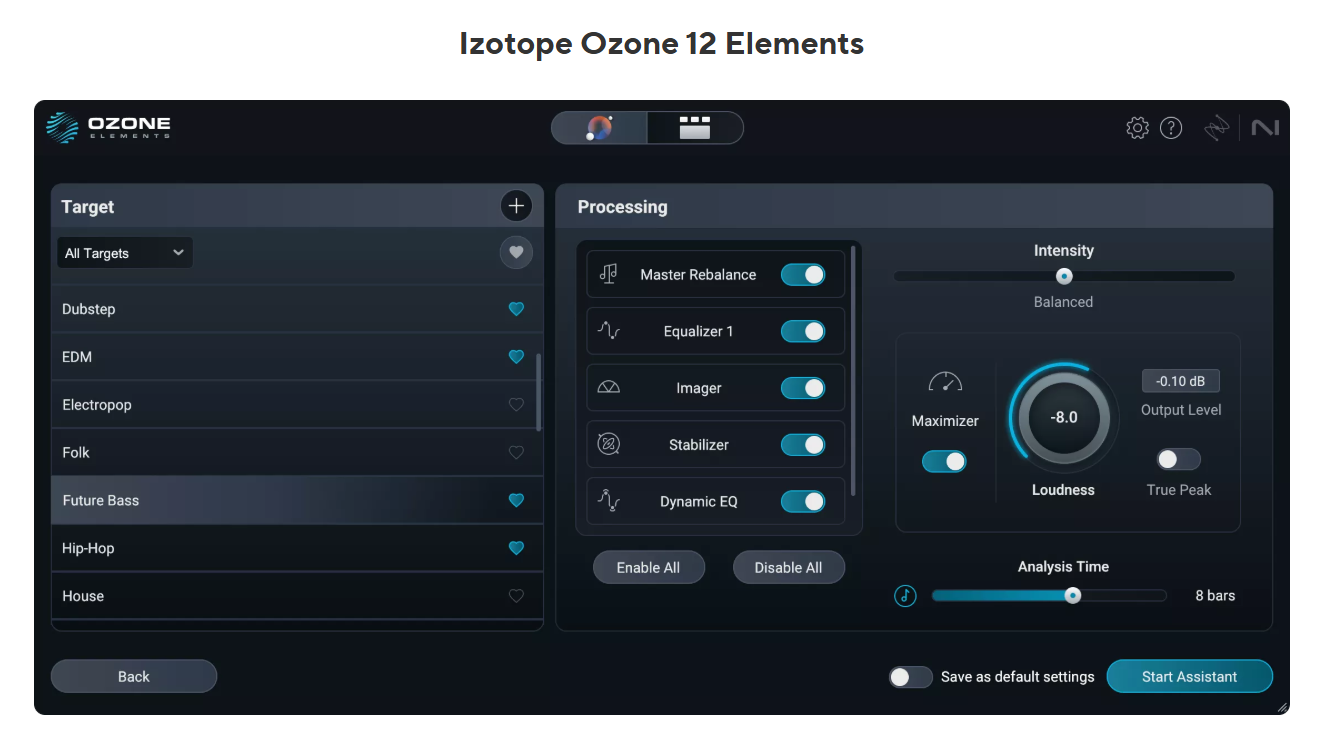This screenshot has height=738, width=1325.
Task: Click the Stabilizer module icon
Action: coord(608,445)
